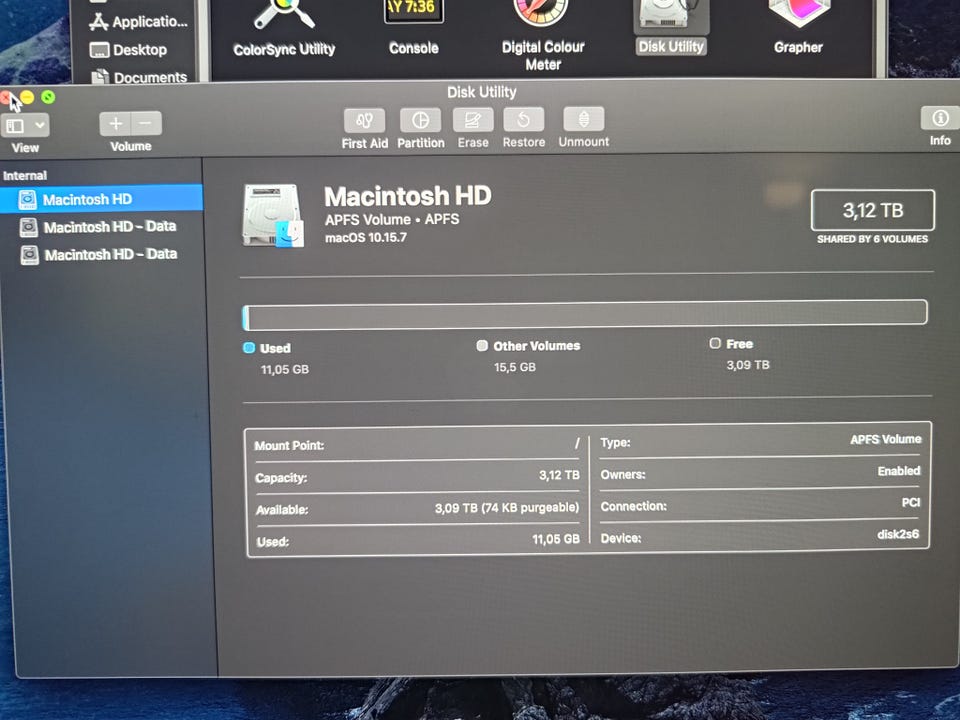This screenshot has width=960, height=720.
Task: Click the 15,5 GB other volumes value
Action: point(515,367)
